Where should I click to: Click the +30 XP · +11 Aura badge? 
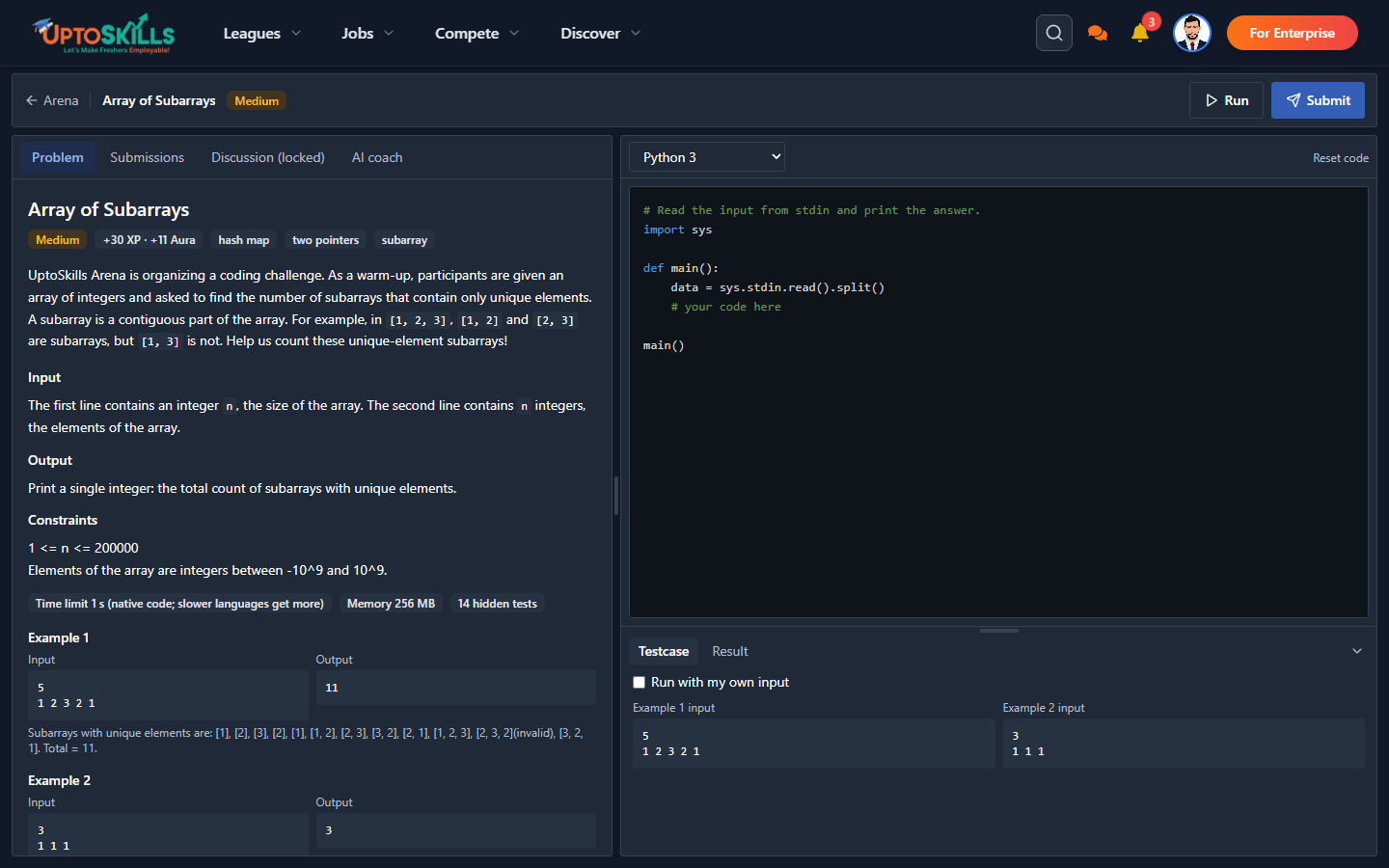pyautogui.click(x=150, y=240)
